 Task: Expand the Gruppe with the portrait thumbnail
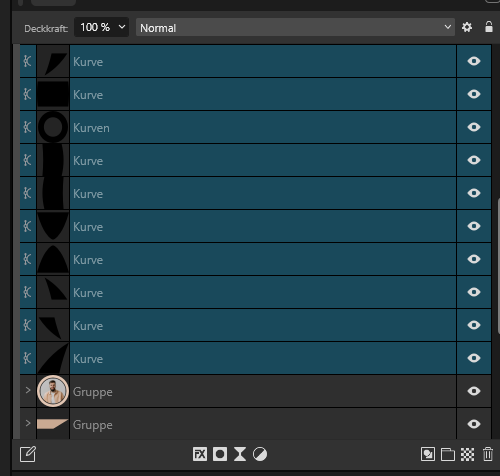pyautogui.click(x=28, y=390)
